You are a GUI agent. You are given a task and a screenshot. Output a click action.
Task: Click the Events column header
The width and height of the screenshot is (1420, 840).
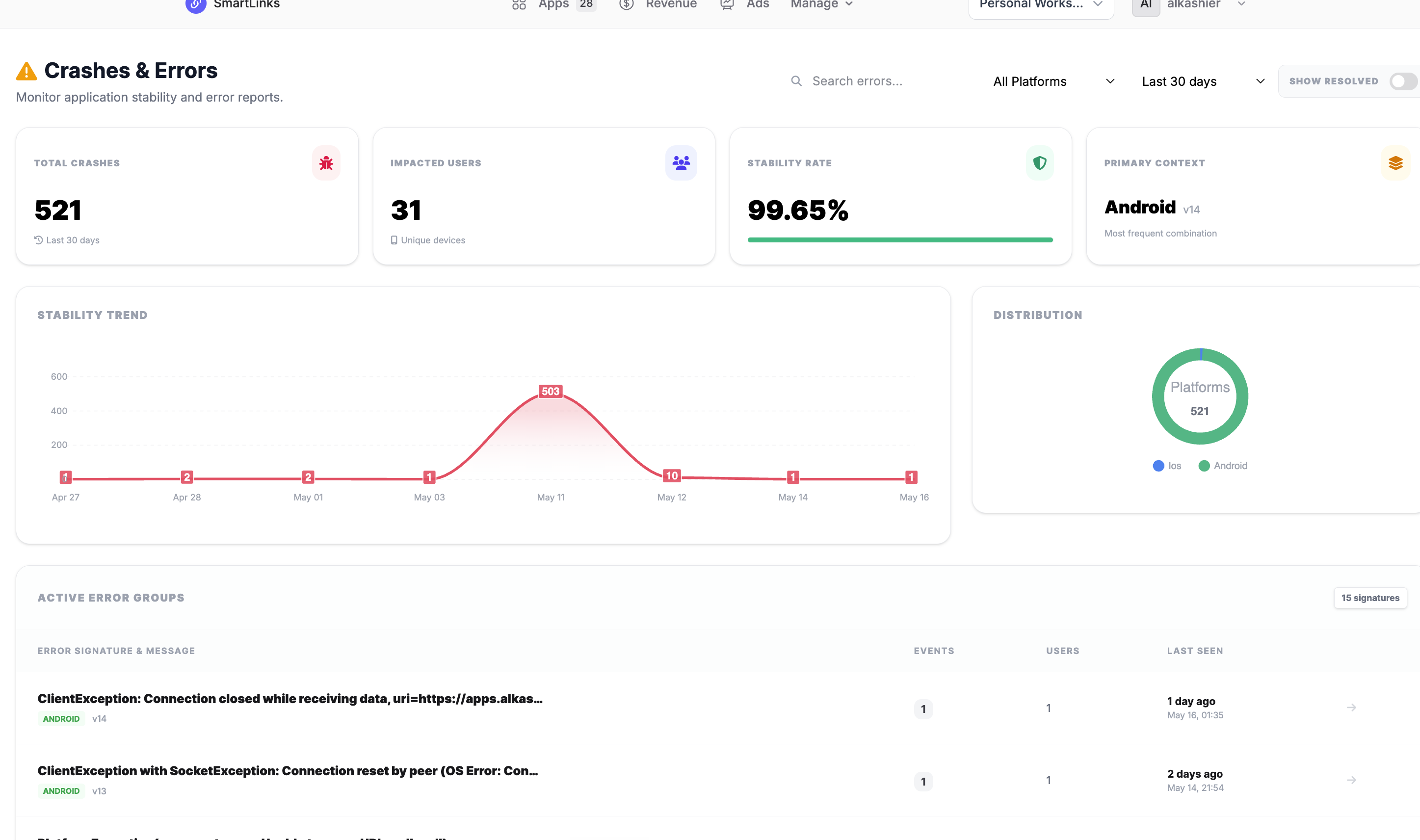[x=934, y=651]
